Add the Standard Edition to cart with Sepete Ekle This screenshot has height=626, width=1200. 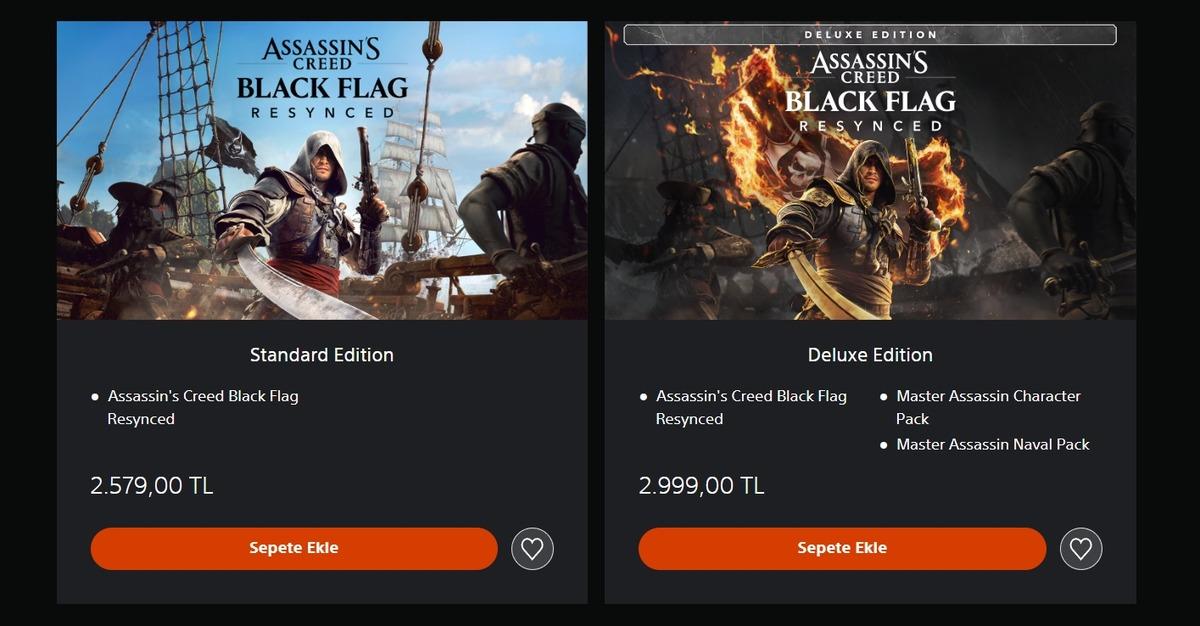(x=294, y=549)
